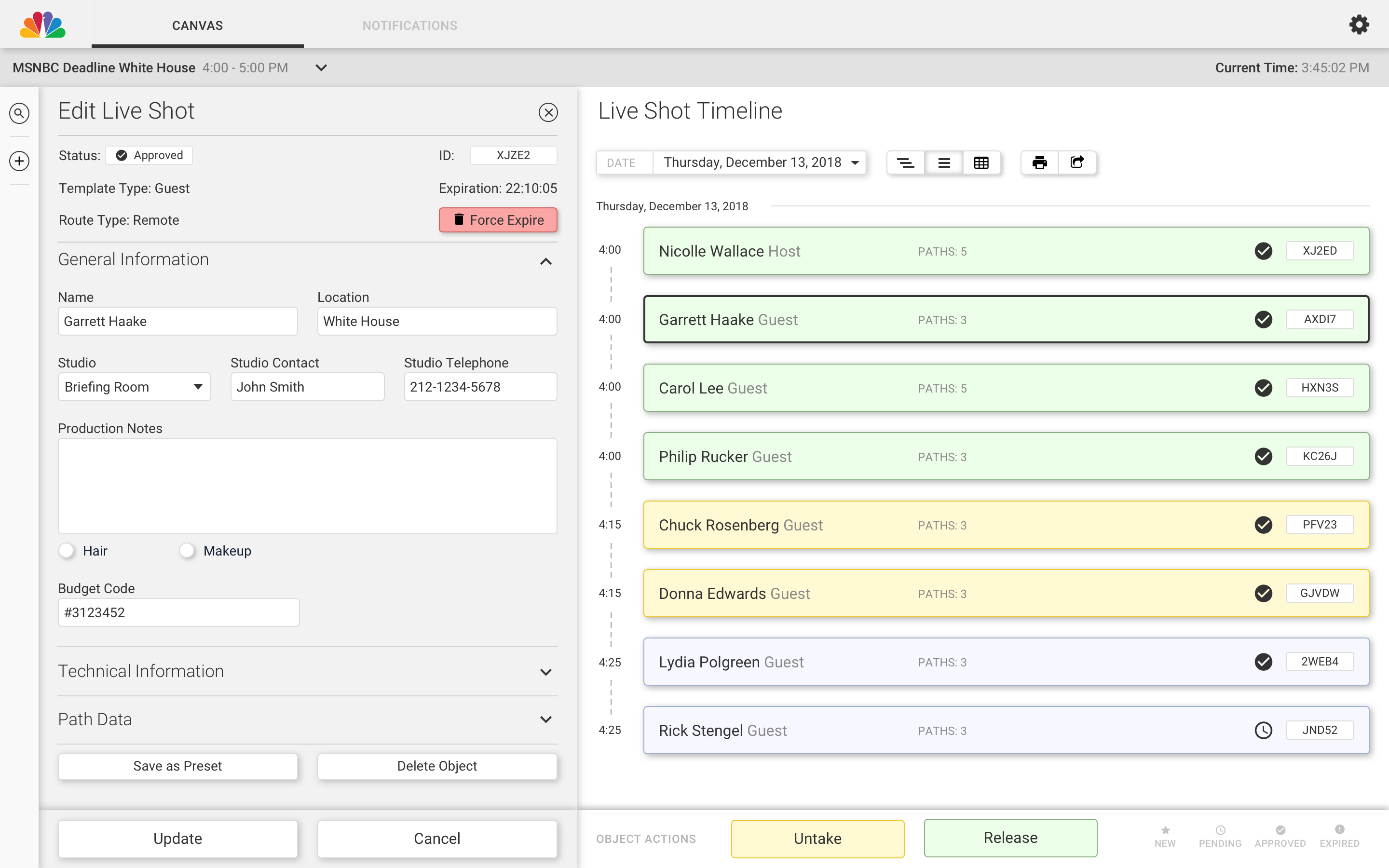Screen dimensions: 1389x868
Task: Enable the Hair radio option
Action: [x=67, y=551]
